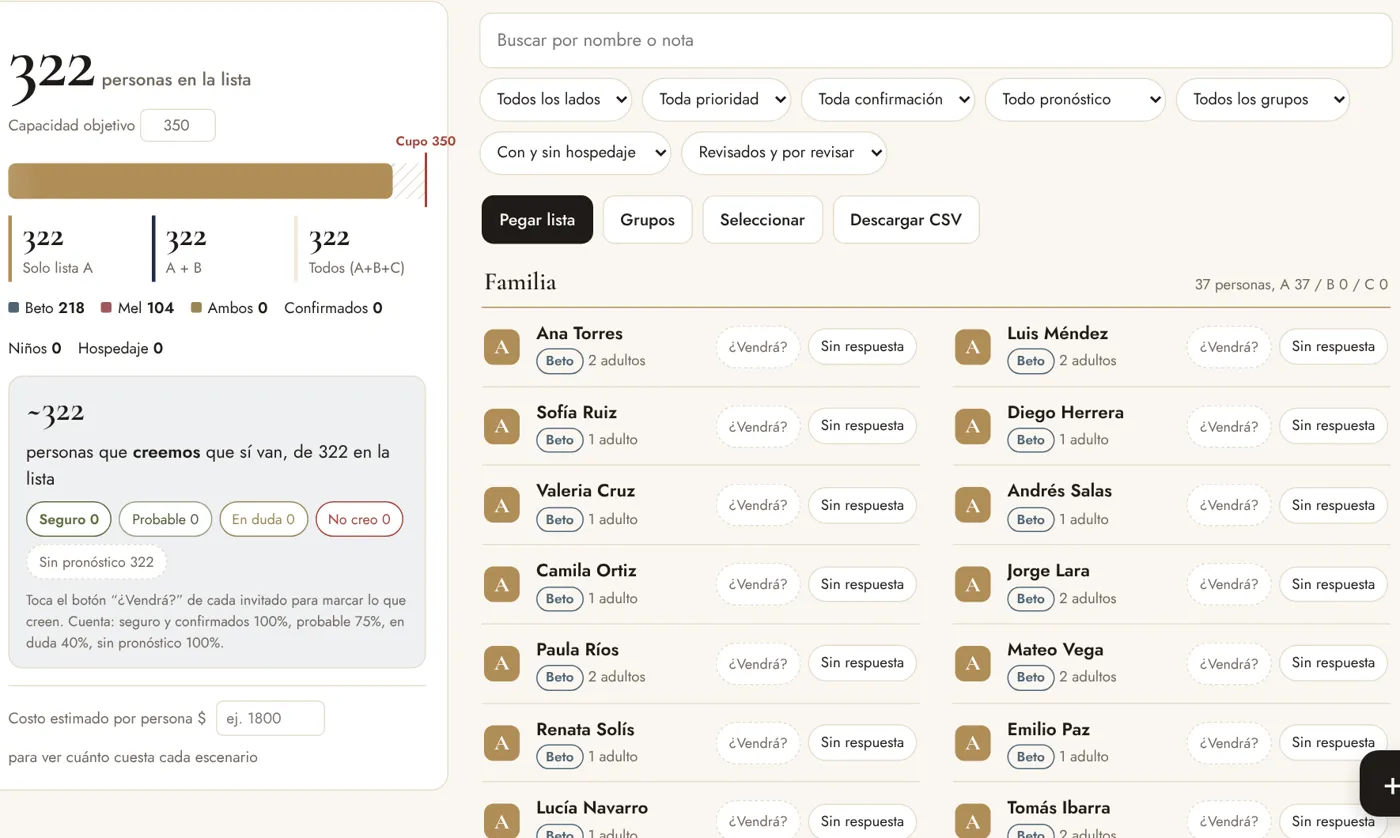Click the A priority badge beside Paula Ríos
Image resolution: width=1400 pixels, height=838 pixels.
(x=502, y=663)
